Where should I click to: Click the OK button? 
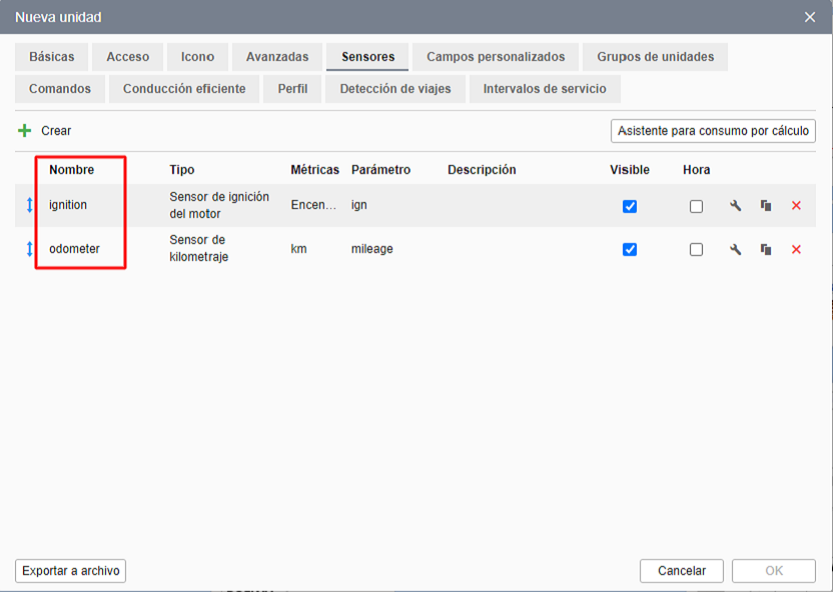pos(774,571)
